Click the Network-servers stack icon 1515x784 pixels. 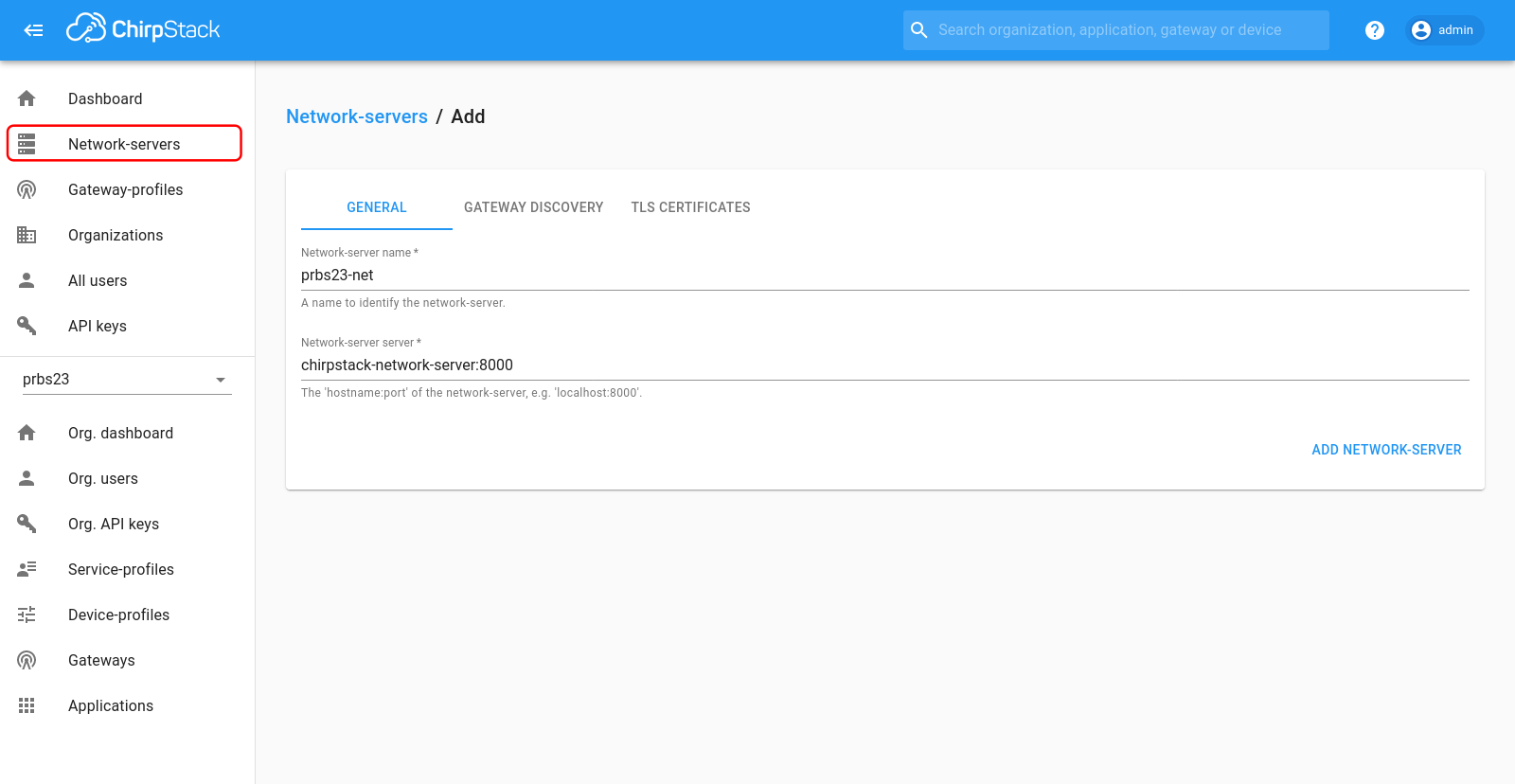[27, 144]
